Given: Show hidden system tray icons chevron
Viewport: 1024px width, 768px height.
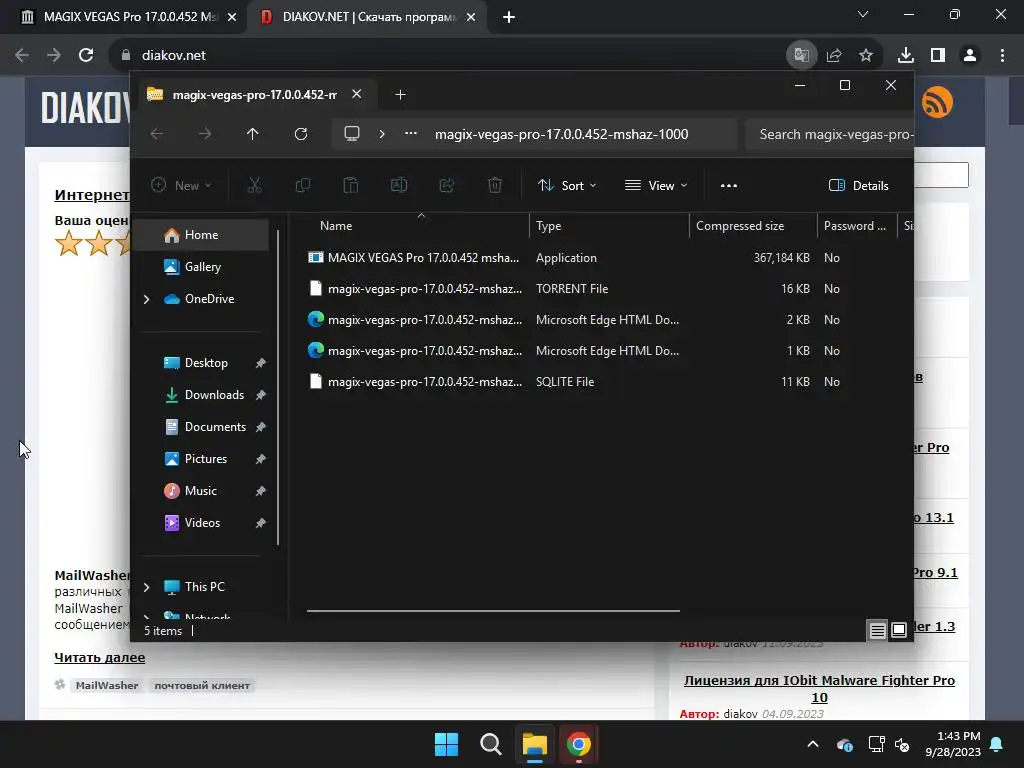Looking at the screenshot, I should [x=812, y=744].
